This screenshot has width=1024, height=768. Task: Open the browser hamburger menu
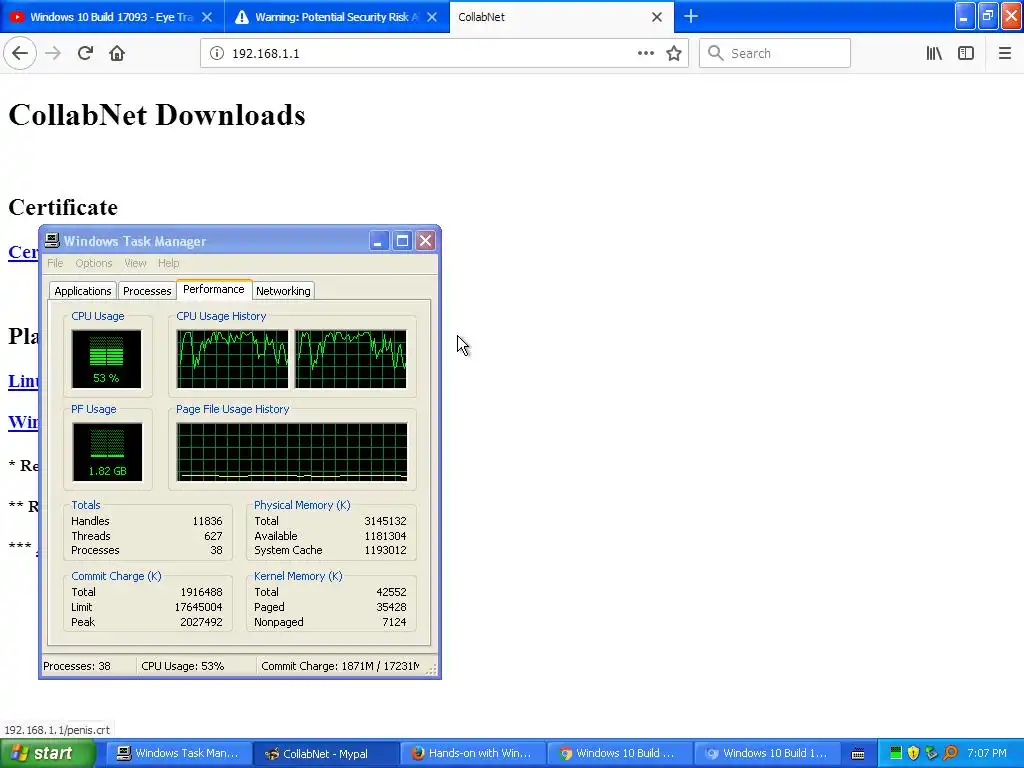click(x=1004, y=54)
